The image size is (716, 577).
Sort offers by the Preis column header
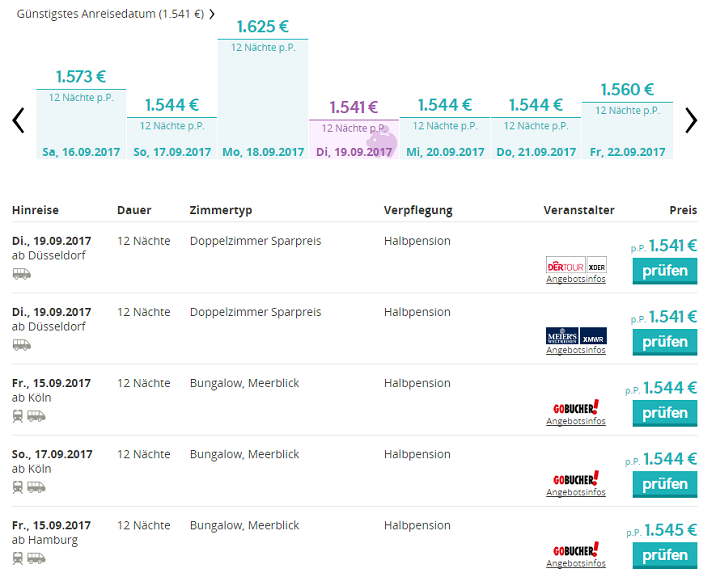tap(683, 210)
